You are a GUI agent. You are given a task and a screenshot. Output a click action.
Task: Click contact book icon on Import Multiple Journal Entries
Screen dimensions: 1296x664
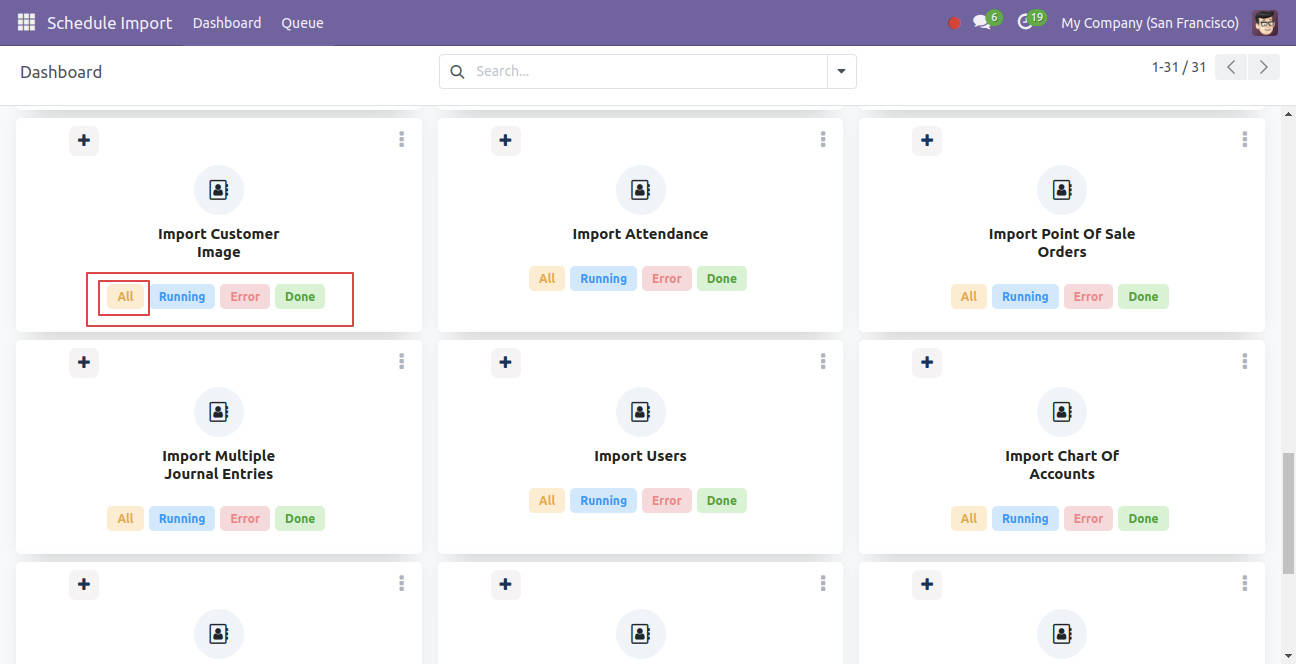coord(218,412)
